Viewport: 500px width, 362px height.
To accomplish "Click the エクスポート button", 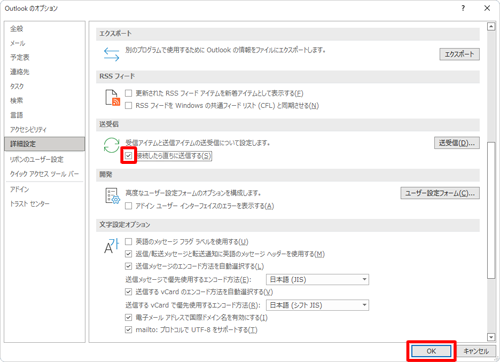I will (459, 54).
